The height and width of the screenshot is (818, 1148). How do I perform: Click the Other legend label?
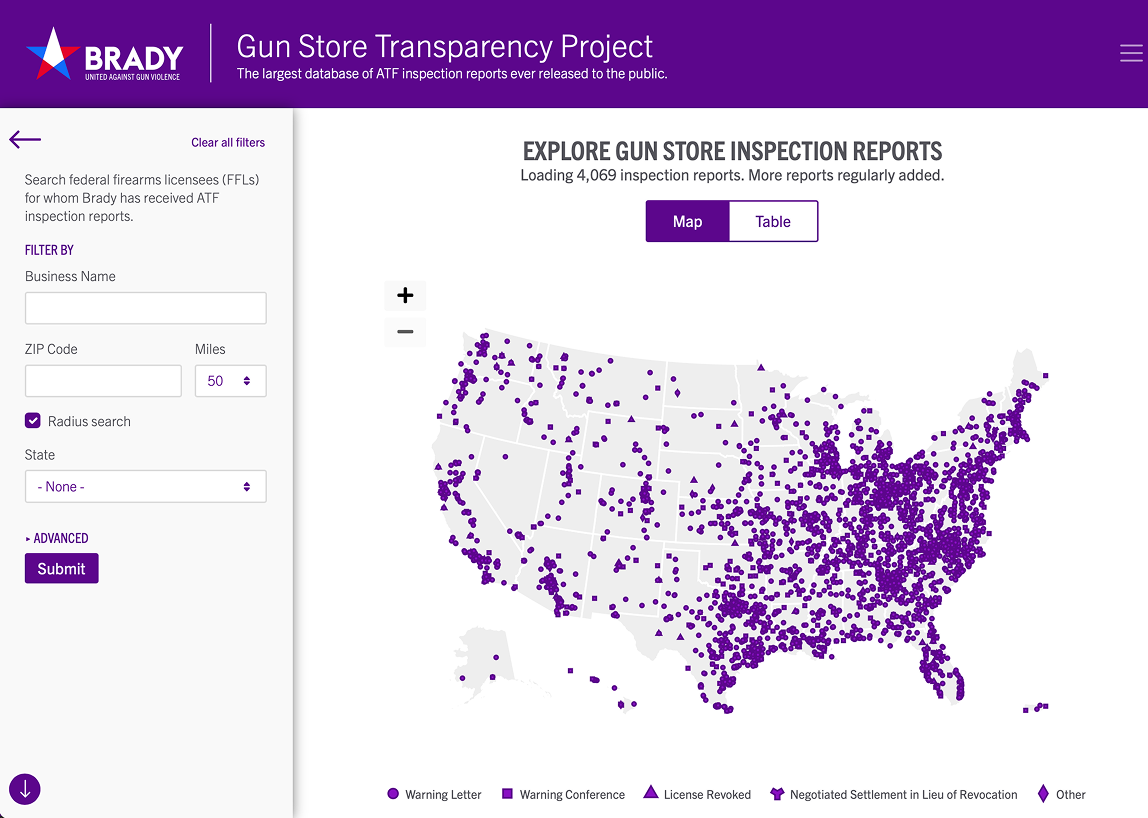1070,795
